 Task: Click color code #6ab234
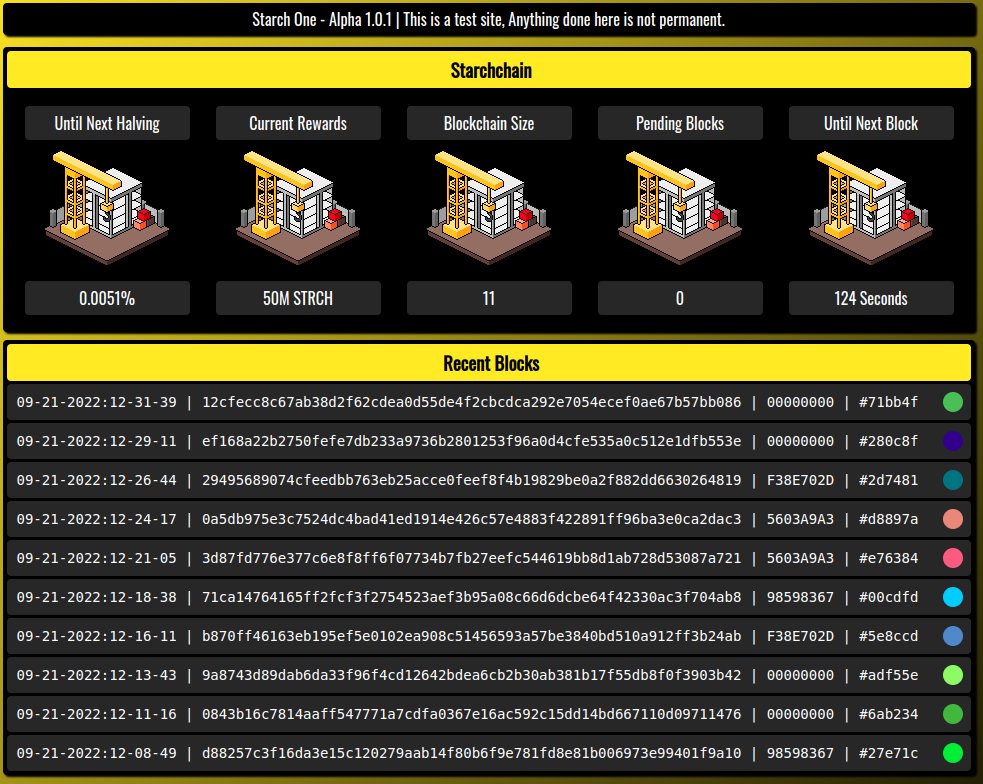(888, 714)
